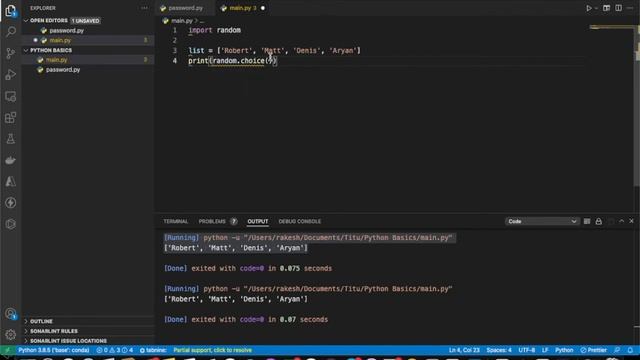Open the changes compare icon in editor toolbar
Screen dimensions: 640x360
607,8
